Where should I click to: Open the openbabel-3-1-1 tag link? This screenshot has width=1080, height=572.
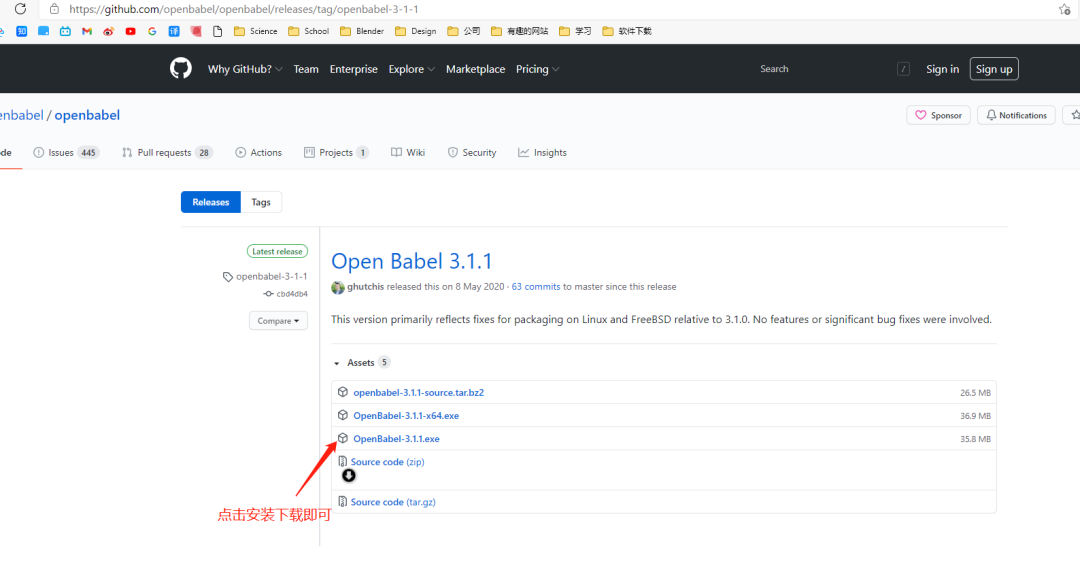click(x=265, y=276)
